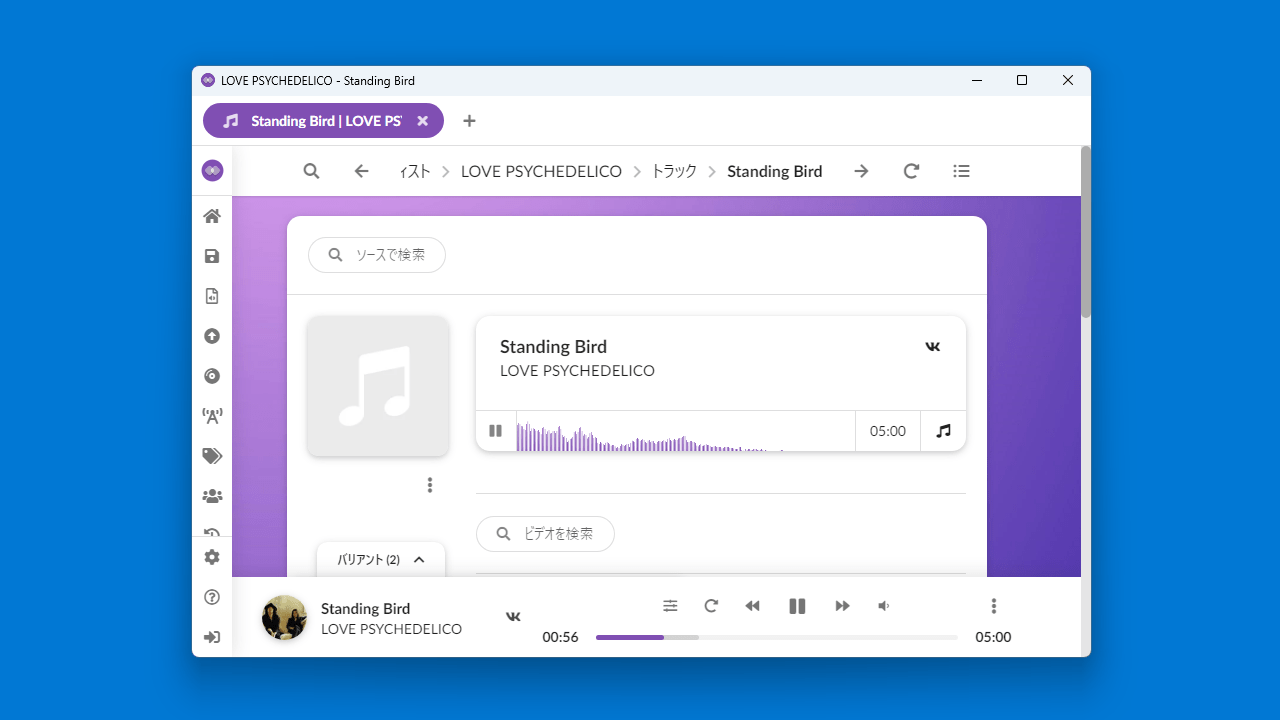Open settings gear in sidebar
Viewport: 1280px width, 720px height.
point(212,557)
